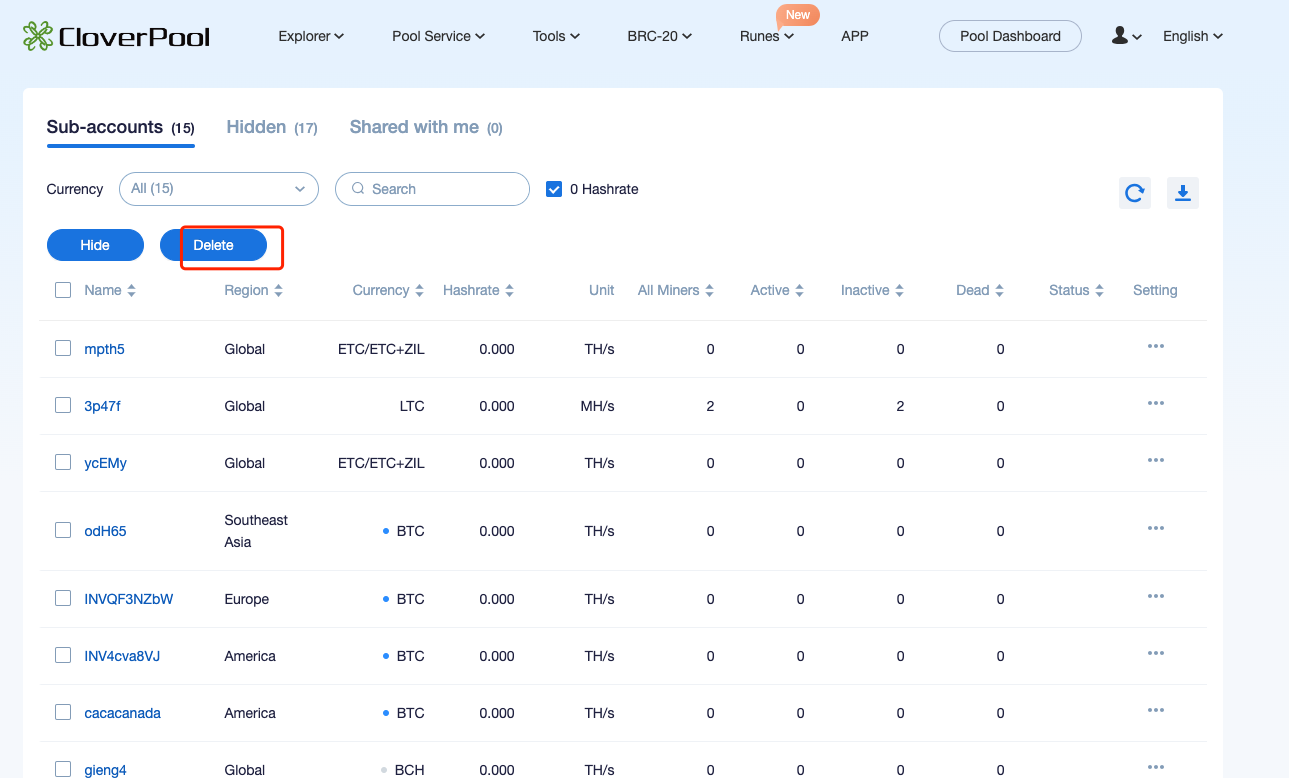
Task: Open settings dots for gieng4
Action: (x=1156, y=767)
